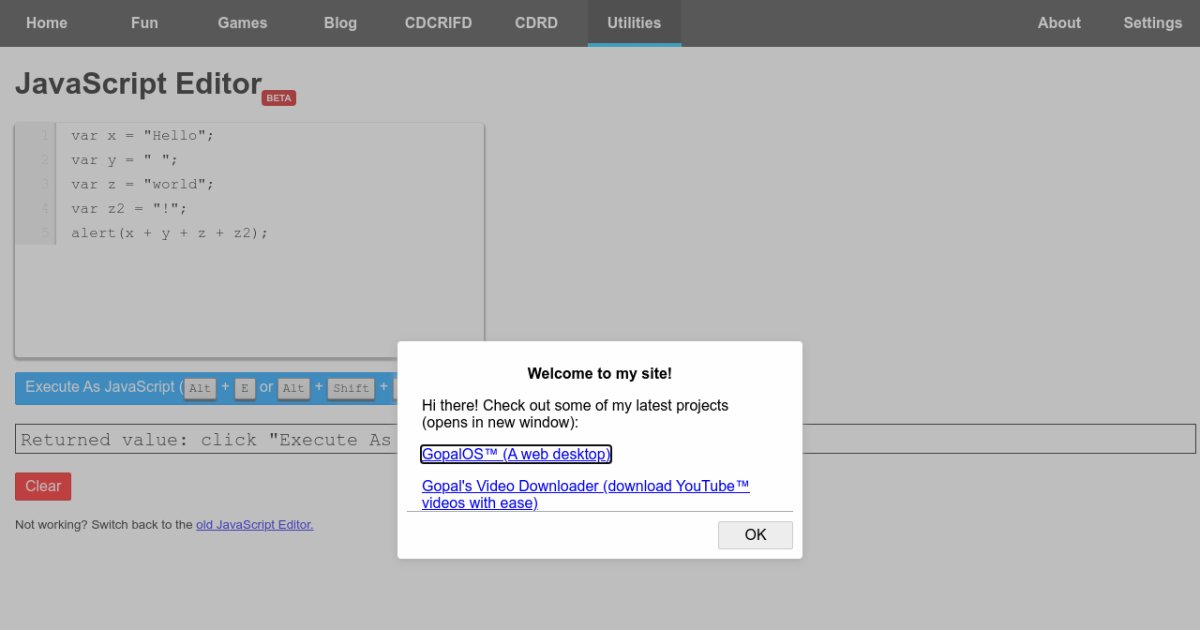Screen dimensions: 1200x630
Task: Open the old JavaScript Editor link
Action: (x=254, y=524)
